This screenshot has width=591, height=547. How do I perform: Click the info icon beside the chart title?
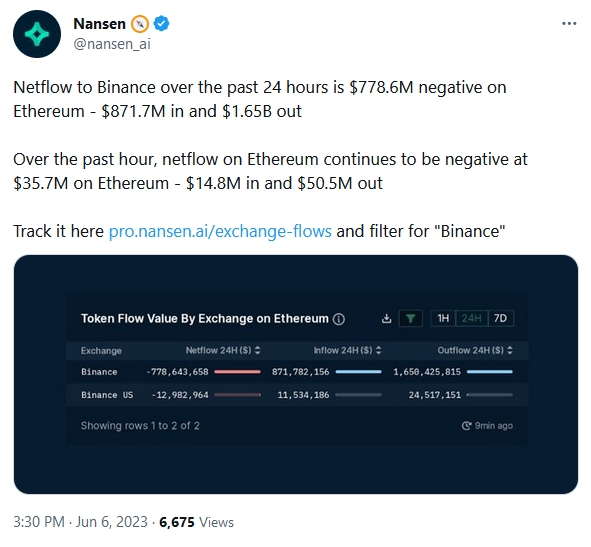tap(339, 319)
